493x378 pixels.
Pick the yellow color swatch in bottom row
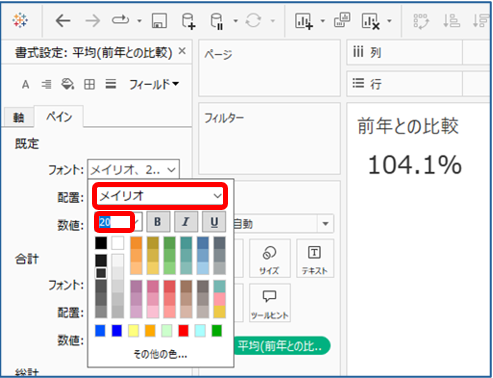[133, 331]
